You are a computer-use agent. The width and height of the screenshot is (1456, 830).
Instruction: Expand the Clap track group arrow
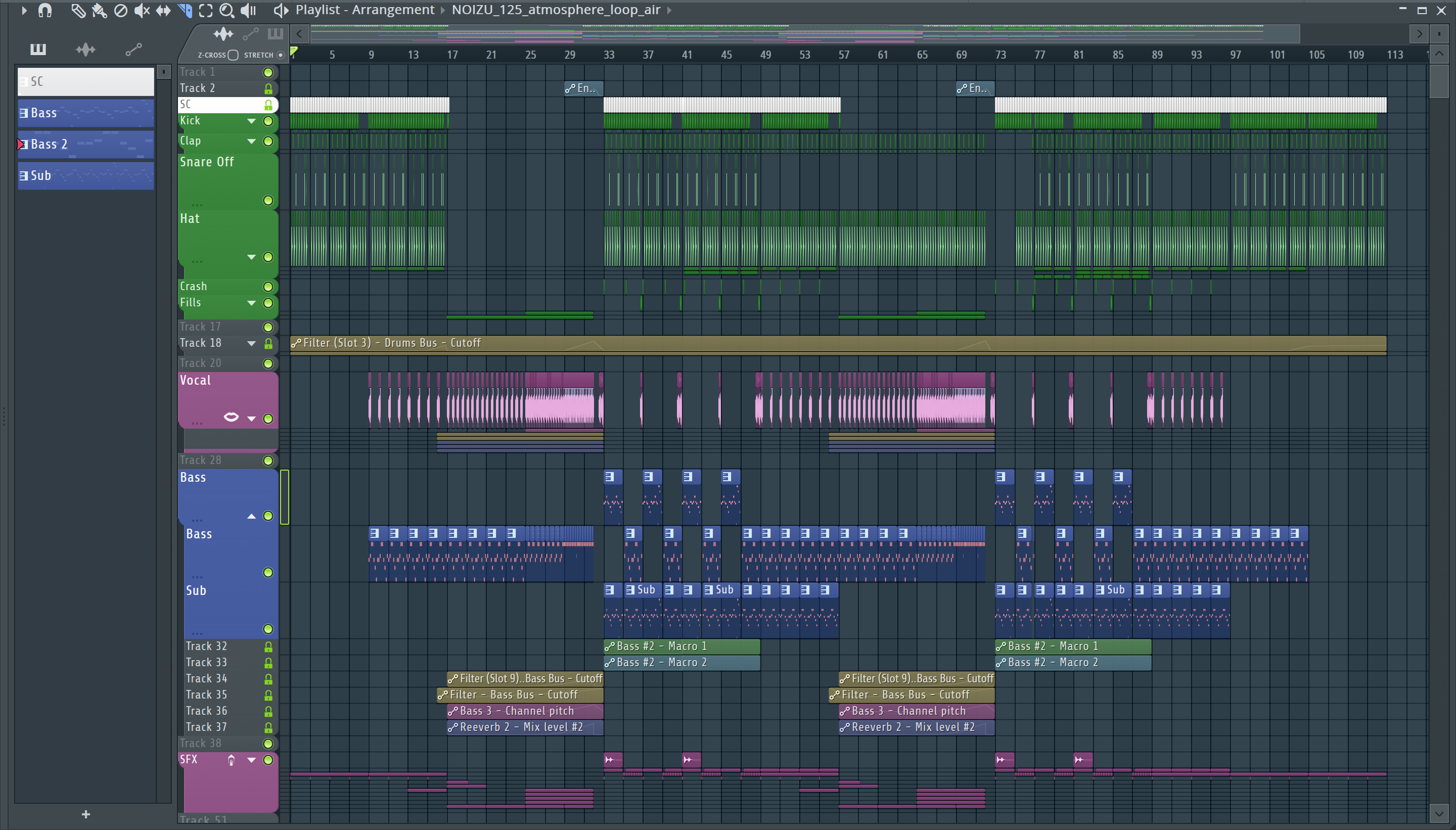coord(251,142)
